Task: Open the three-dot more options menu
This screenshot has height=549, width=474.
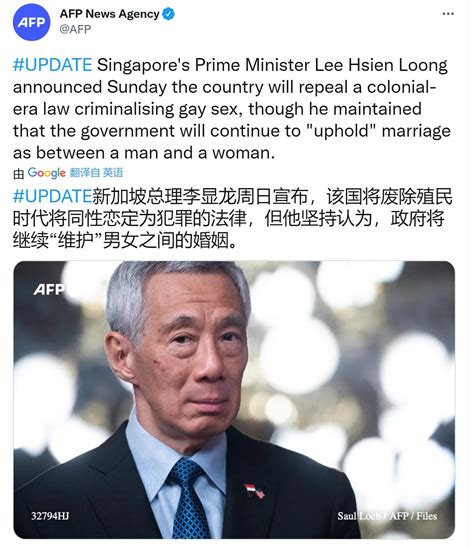Action: point(448,14)
